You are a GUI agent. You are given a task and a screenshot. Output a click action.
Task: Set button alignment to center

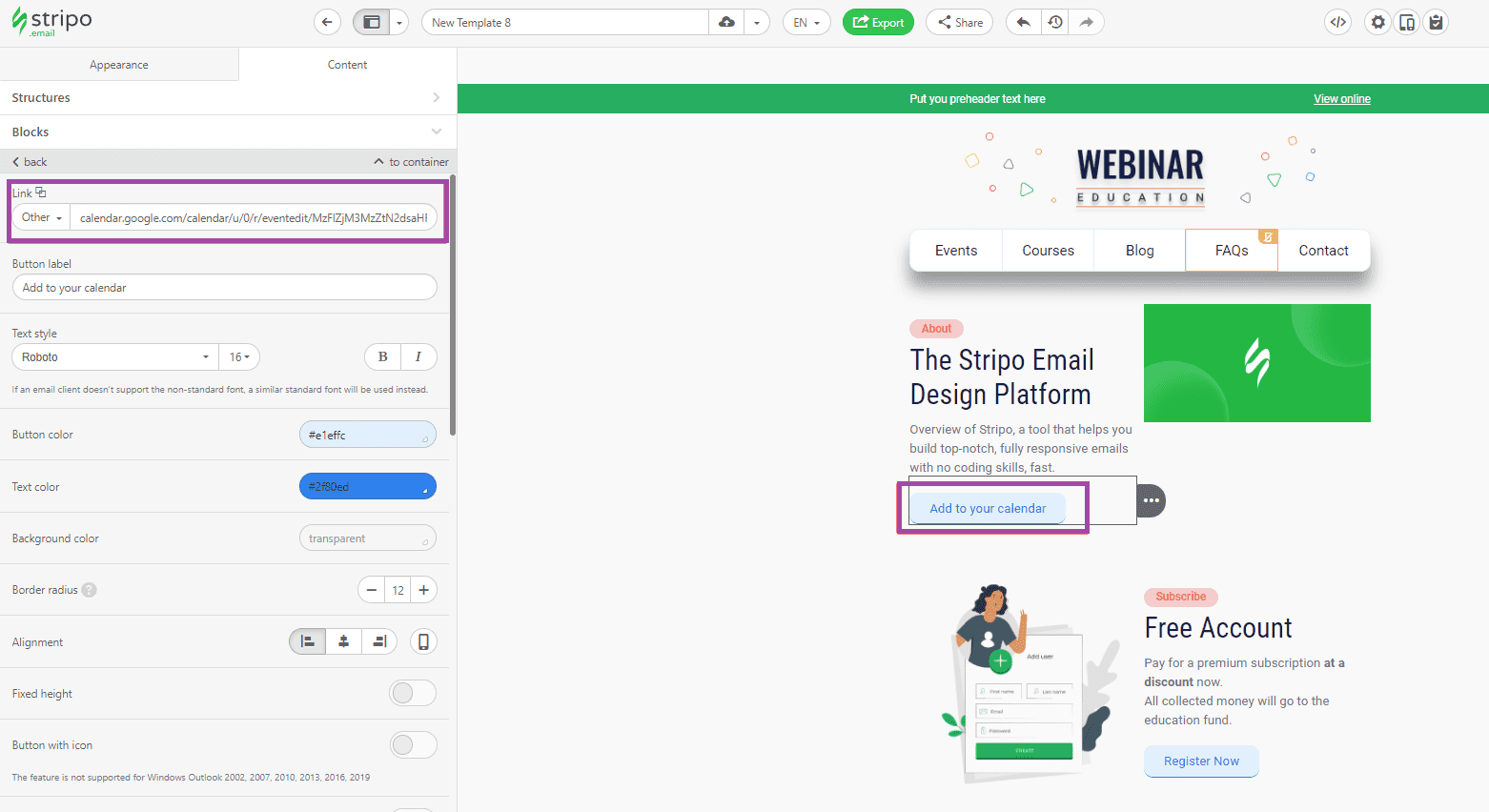[343, 641]
